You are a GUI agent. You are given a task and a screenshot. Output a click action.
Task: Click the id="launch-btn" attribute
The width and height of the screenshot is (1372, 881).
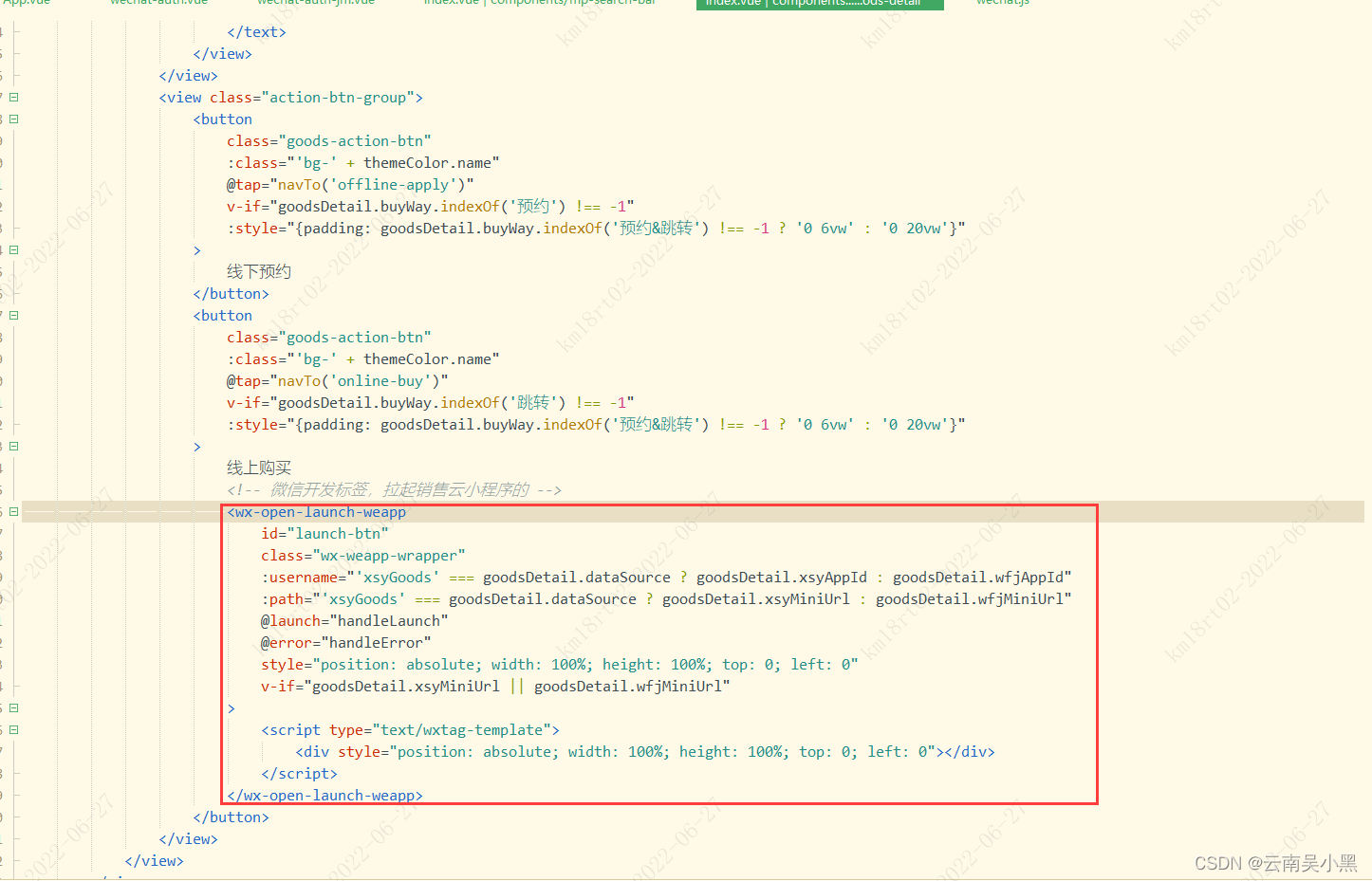coord(324,533)
